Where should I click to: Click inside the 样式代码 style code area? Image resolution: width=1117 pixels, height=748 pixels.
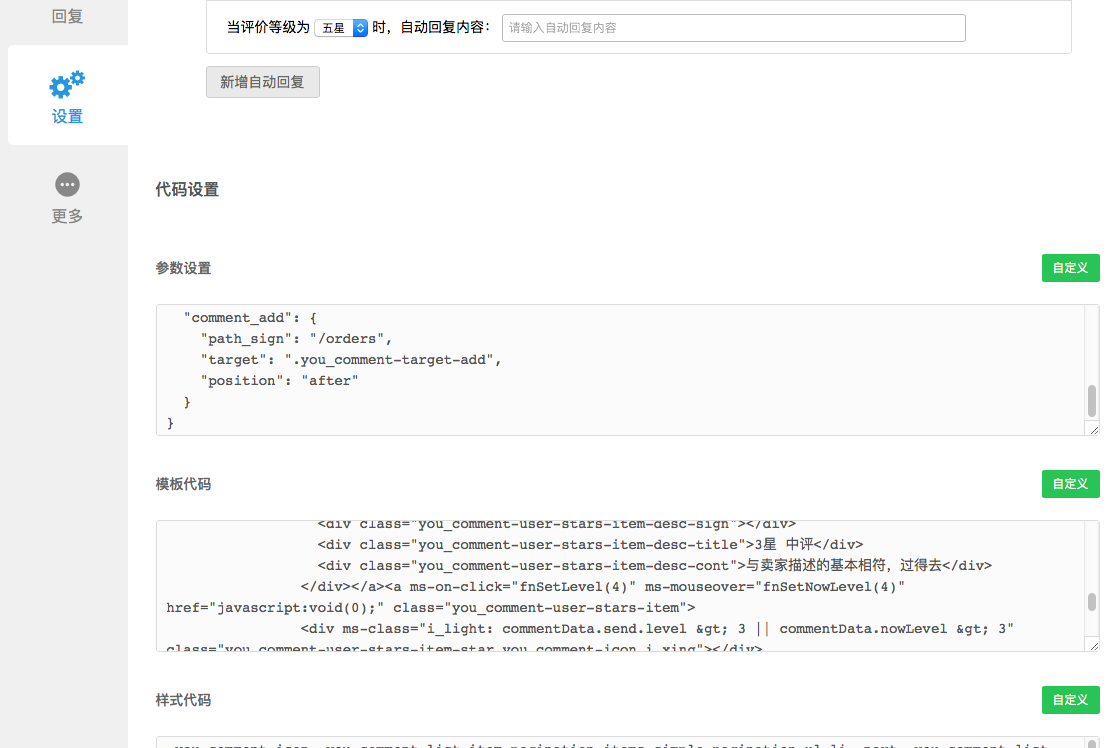pos(500,743)
